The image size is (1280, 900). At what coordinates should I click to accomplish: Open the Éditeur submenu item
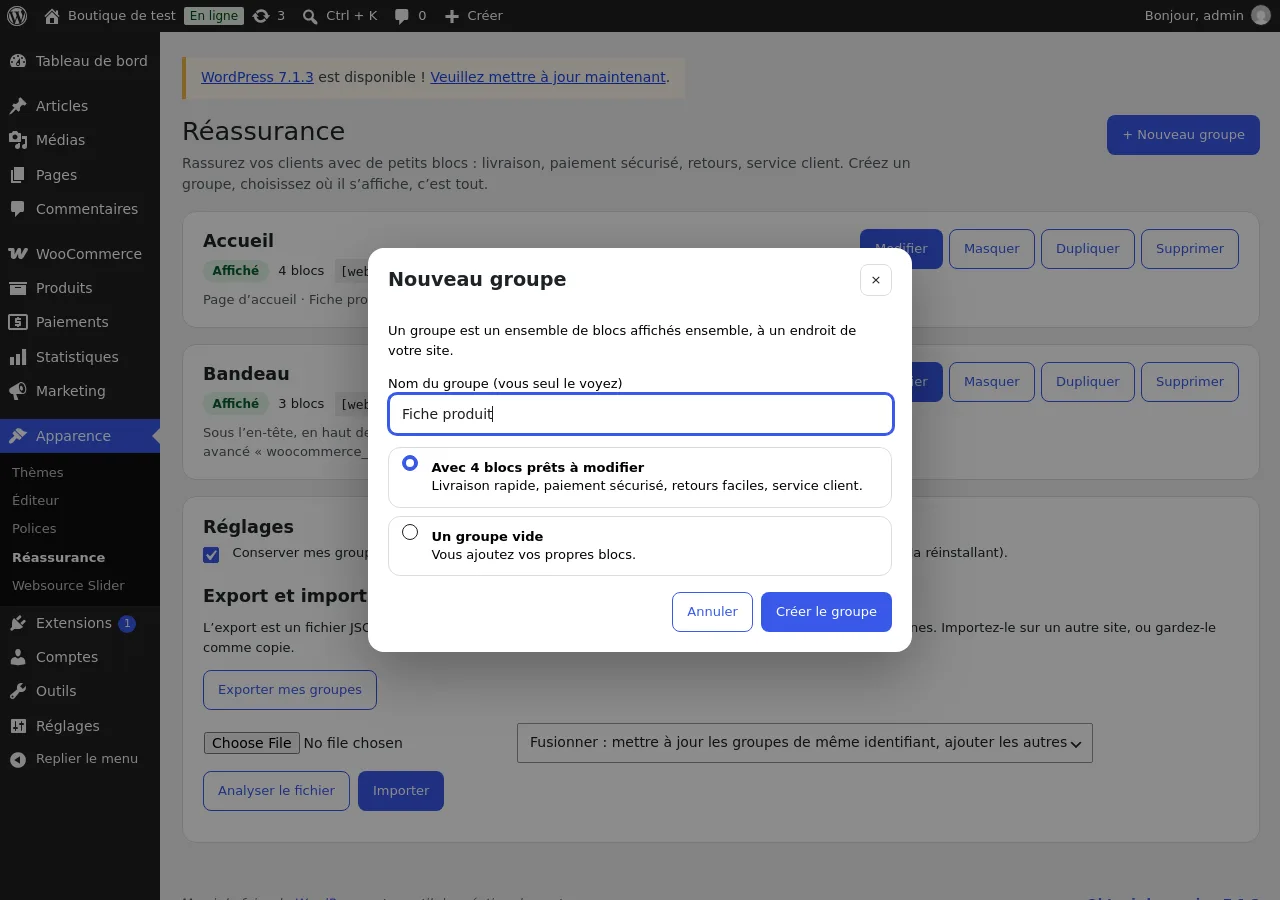click(x=36, y=500)
